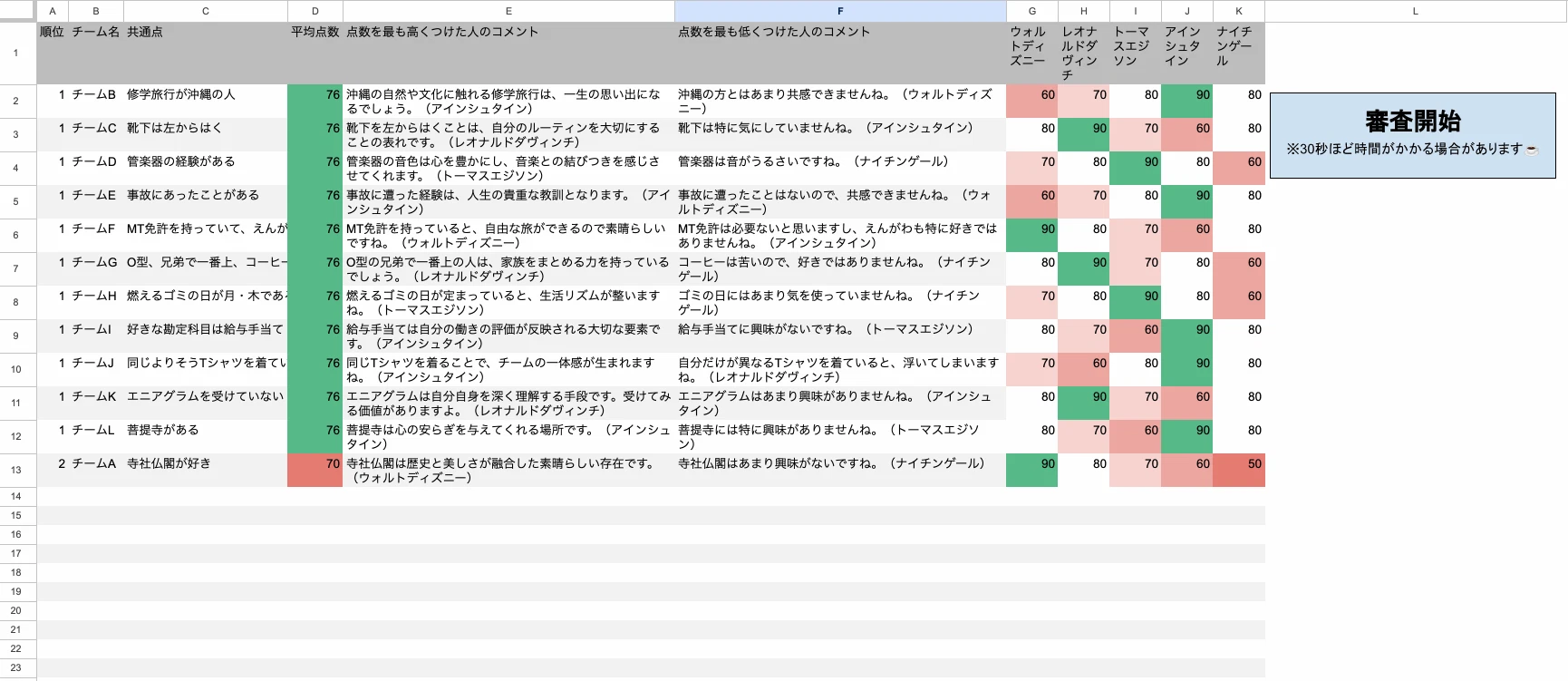Select the チームD cell
Screen dimensions: 1568x681
click(x=96, y=168)
